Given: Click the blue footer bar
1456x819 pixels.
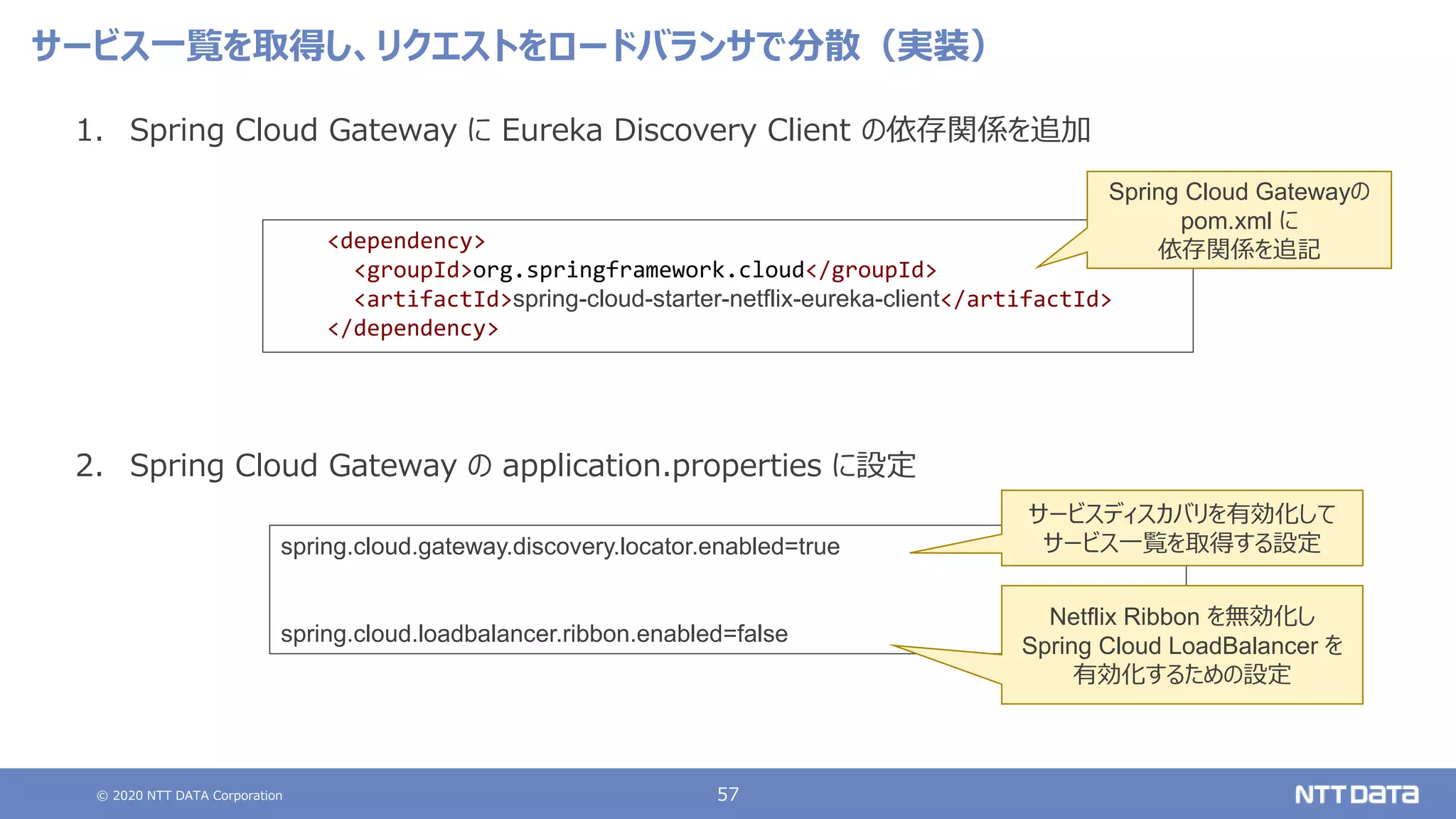Looking at the screenshot, I should coord(498,794).
